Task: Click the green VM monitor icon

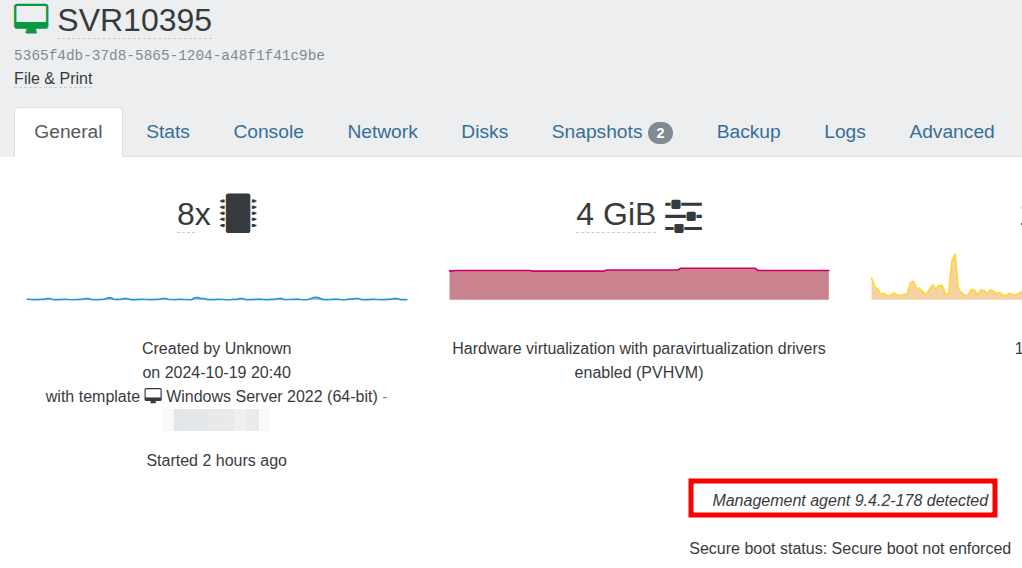Action: pyautogui.click(x=31, y=19)
